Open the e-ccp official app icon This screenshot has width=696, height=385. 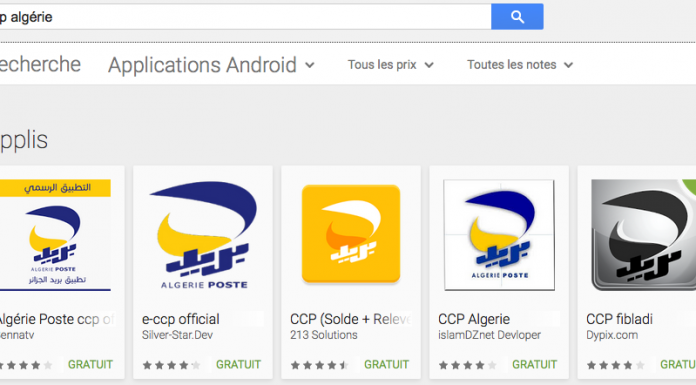click(203, 235)
